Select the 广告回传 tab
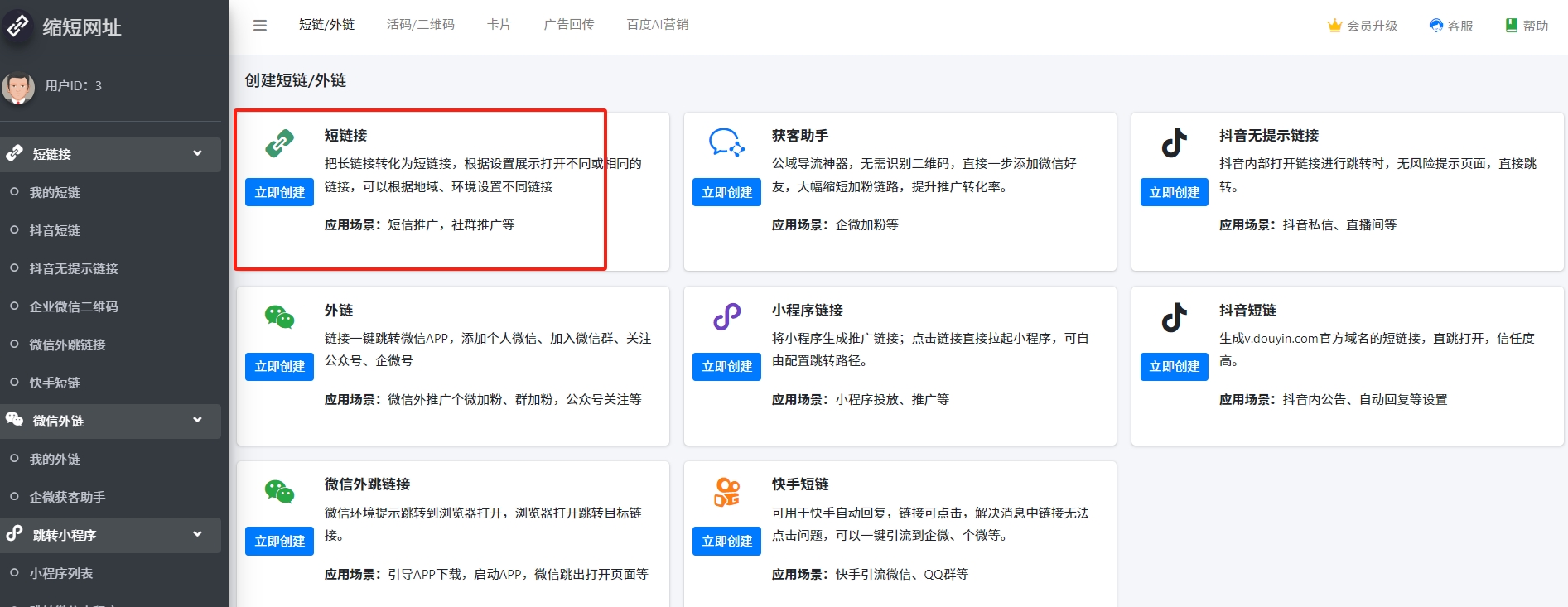 (x=568, y=25)
